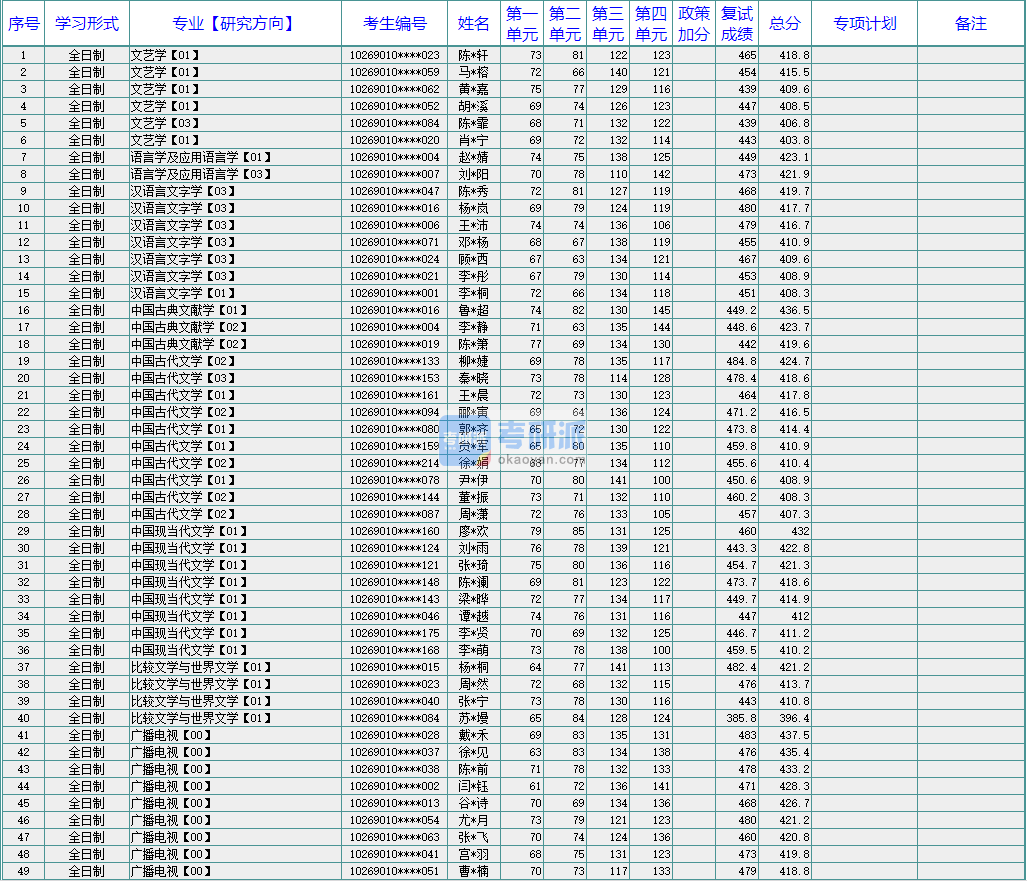Screen dimensions: 1027x881
Task: Click the 学习形式 column header
Action: [86, 23]
